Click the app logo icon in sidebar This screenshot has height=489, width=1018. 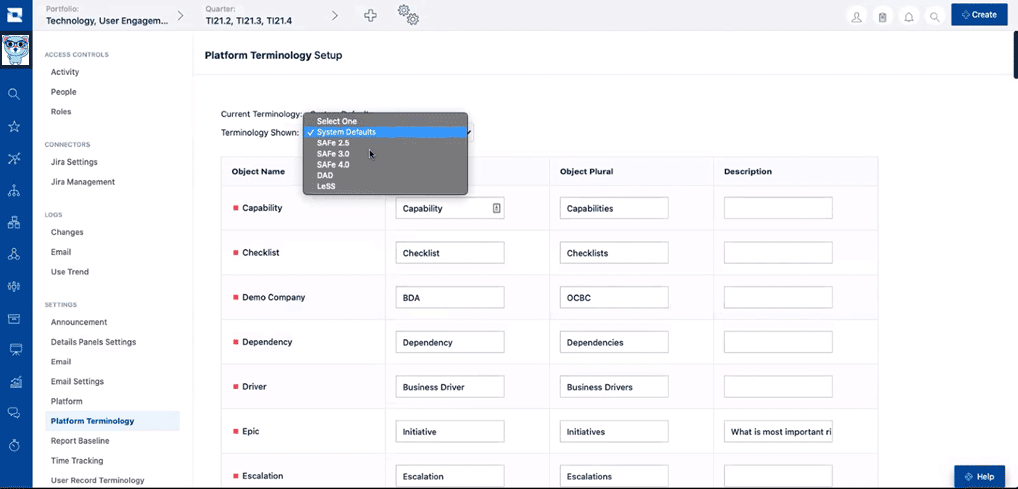click(x=14, y=14)
